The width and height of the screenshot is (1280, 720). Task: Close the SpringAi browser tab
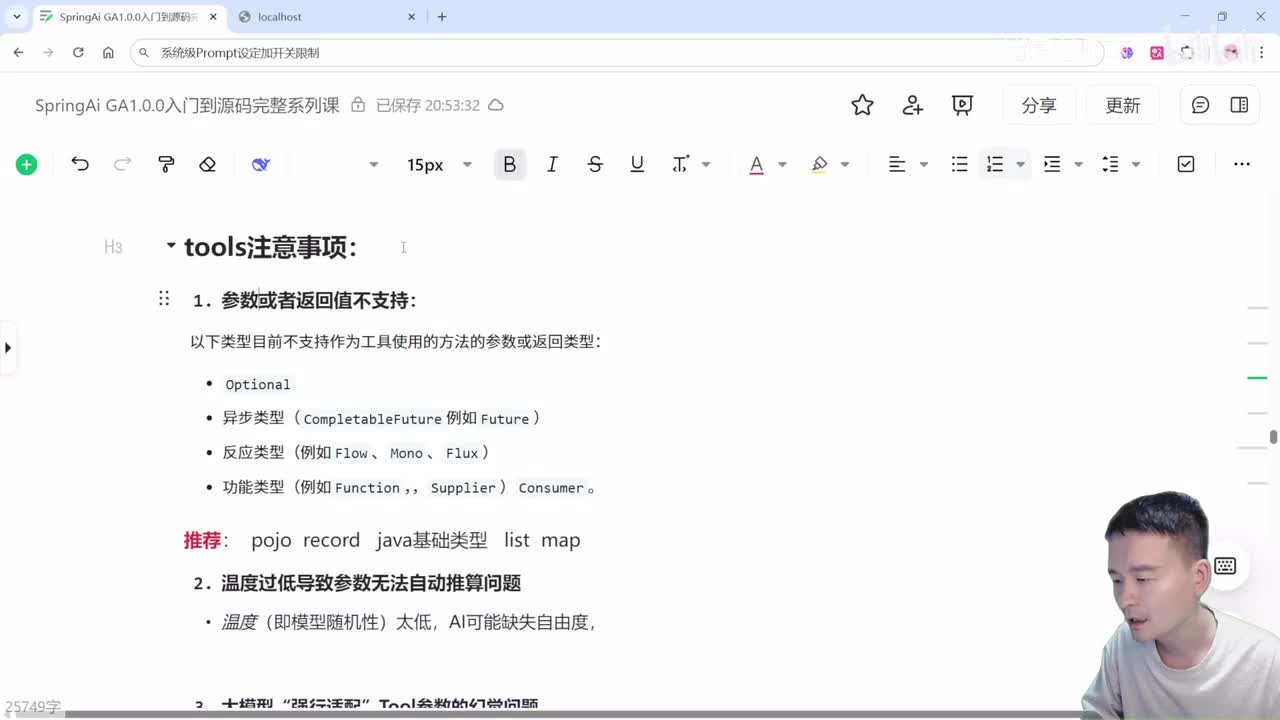tap(213, 17)
